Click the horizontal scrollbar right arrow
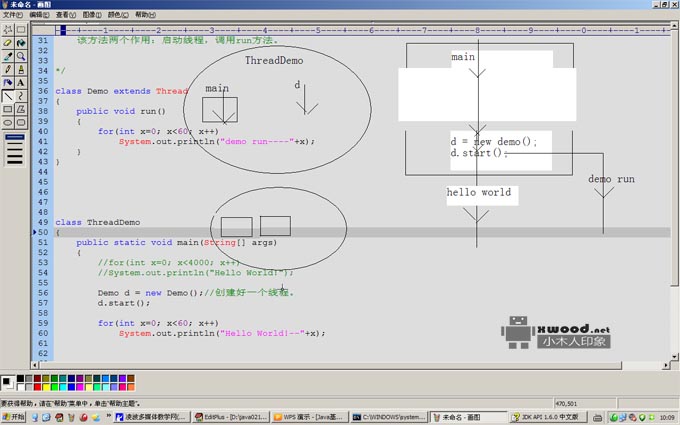This screenshot has height=425, width=680. pos(667,366)
